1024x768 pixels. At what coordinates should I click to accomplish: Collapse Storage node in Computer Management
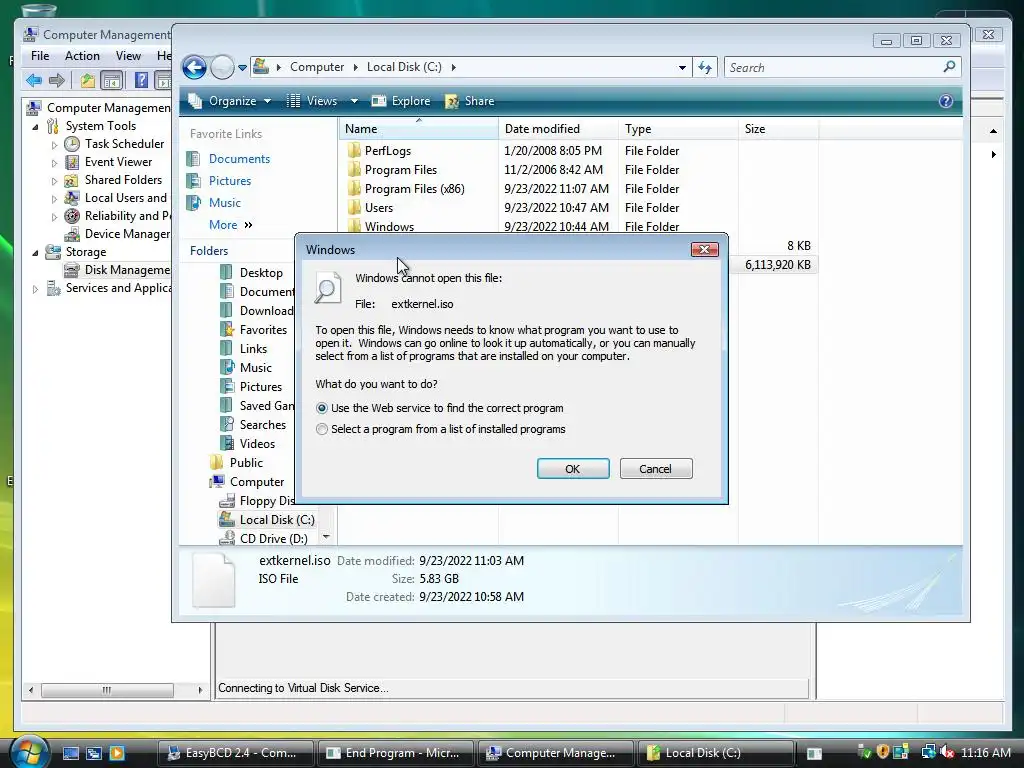(x=35, y=253)
